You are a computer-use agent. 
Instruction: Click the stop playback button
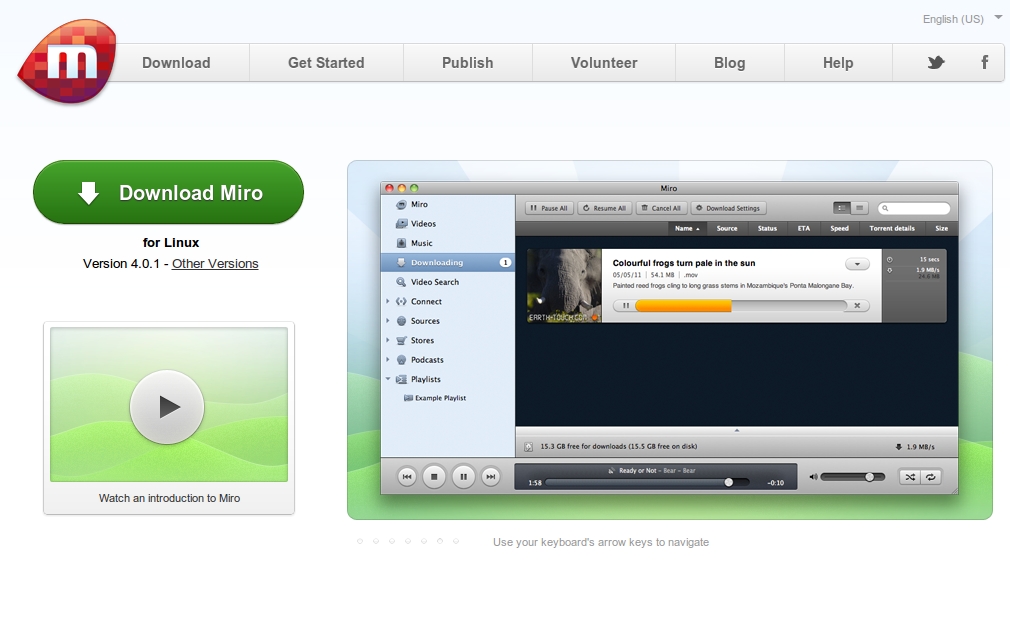(434, 476)
